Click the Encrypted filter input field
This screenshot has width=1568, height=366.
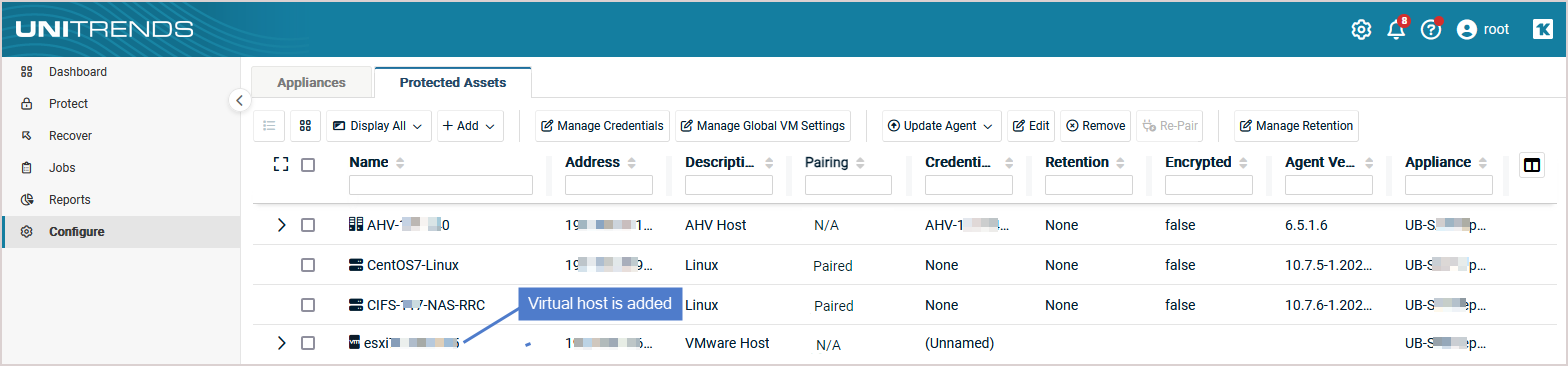pos(1209,185)
